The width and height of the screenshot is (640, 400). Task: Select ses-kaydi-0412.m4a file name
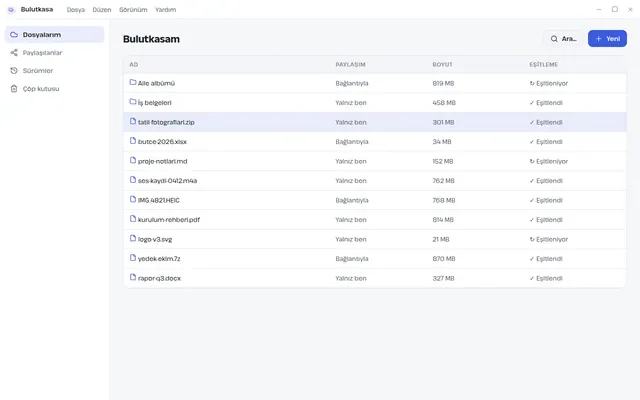[167, 181]
